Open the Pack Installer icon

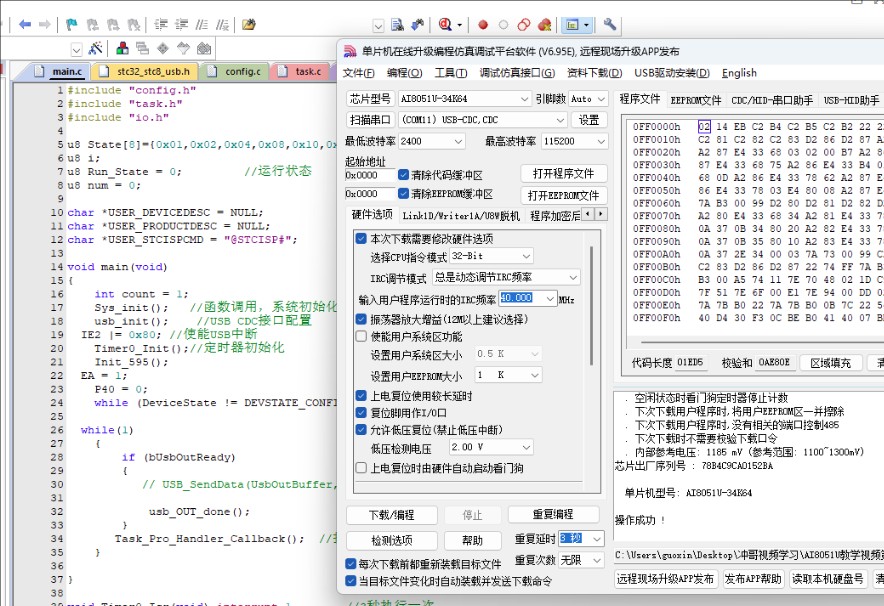pos(204,48)
